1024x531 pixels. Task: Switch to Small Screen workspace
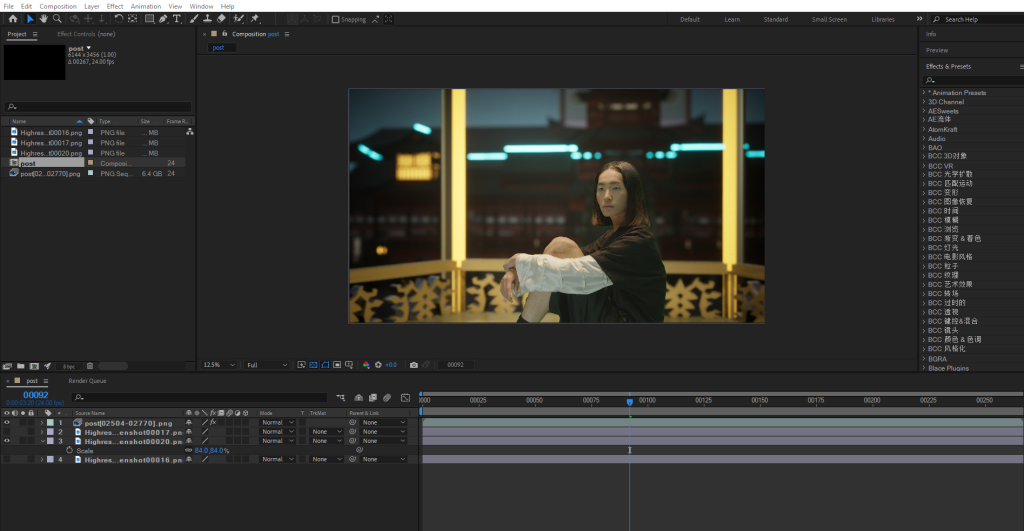pyautogui.click(x=829, y=20)
